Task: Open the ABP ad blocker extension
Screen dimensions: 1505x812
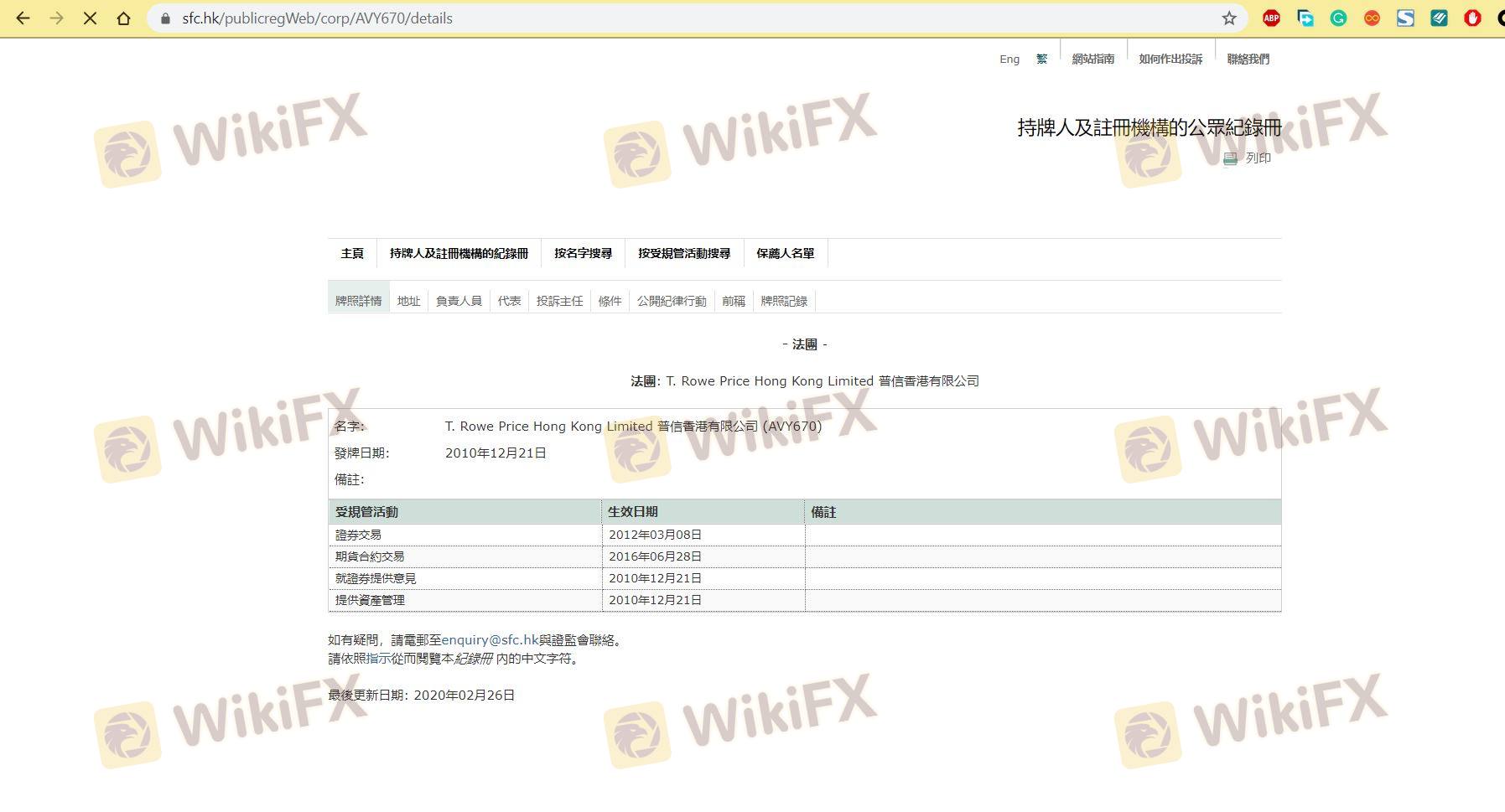Action: (1271, 18)
